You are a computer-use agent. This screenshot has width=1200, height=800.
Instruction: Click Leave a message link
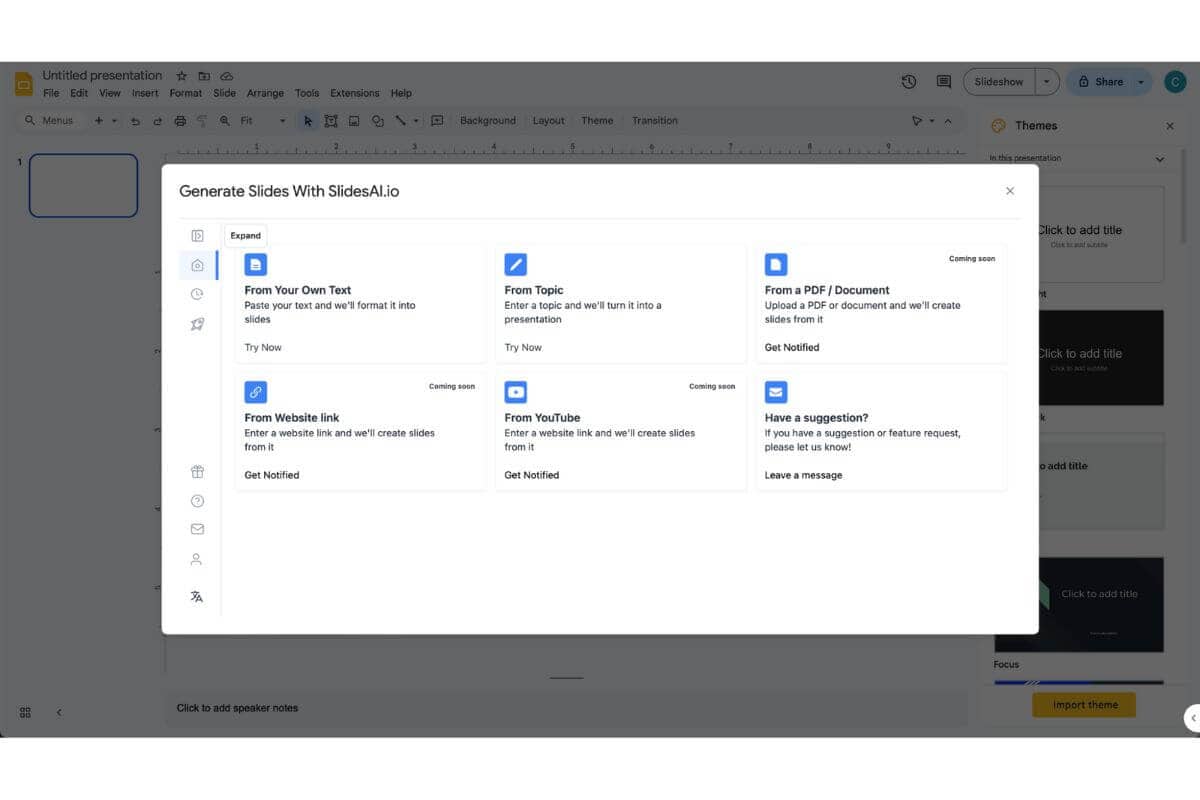pyautogui.click(x=804, y=475)
